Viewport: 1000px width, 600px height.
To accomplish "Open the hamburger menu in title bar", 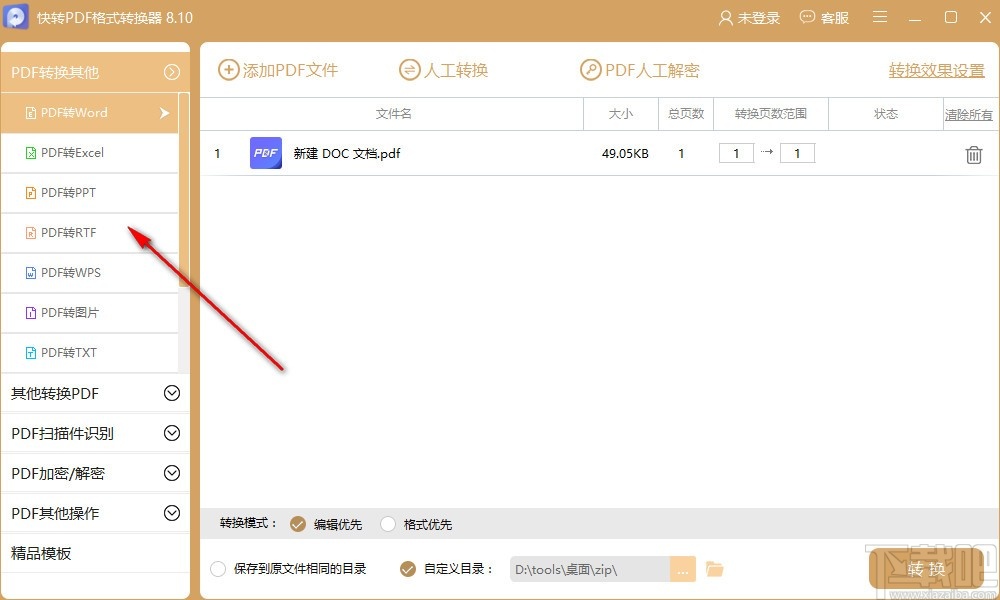I will [x=879, y=17].
